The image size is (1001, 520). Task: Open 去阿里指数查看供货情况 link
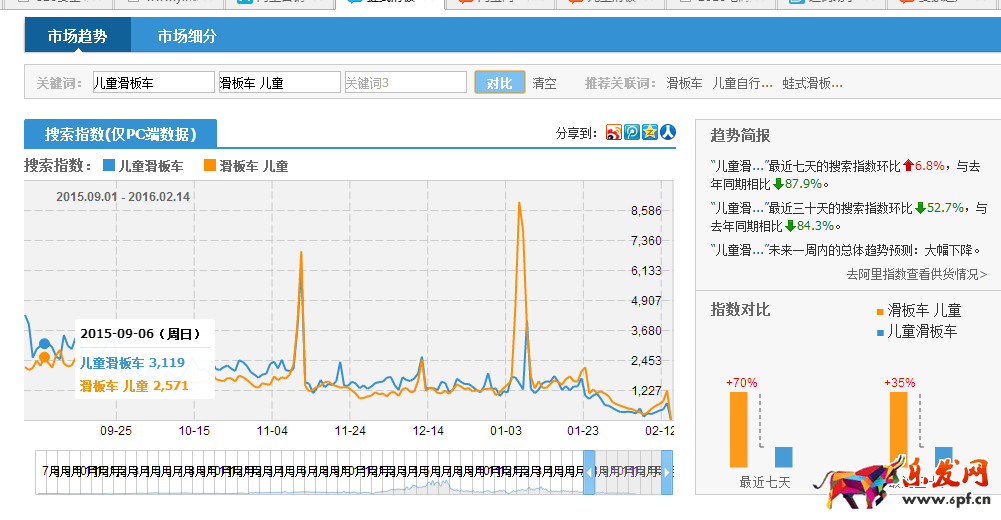[x=916, y=274]
